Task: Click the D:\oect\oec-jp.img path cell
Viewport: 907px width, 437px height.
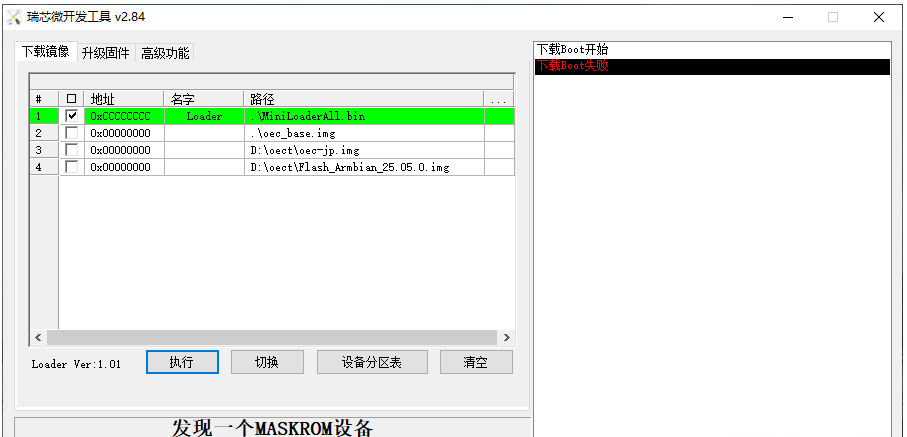Action: (x=364, y=150)
